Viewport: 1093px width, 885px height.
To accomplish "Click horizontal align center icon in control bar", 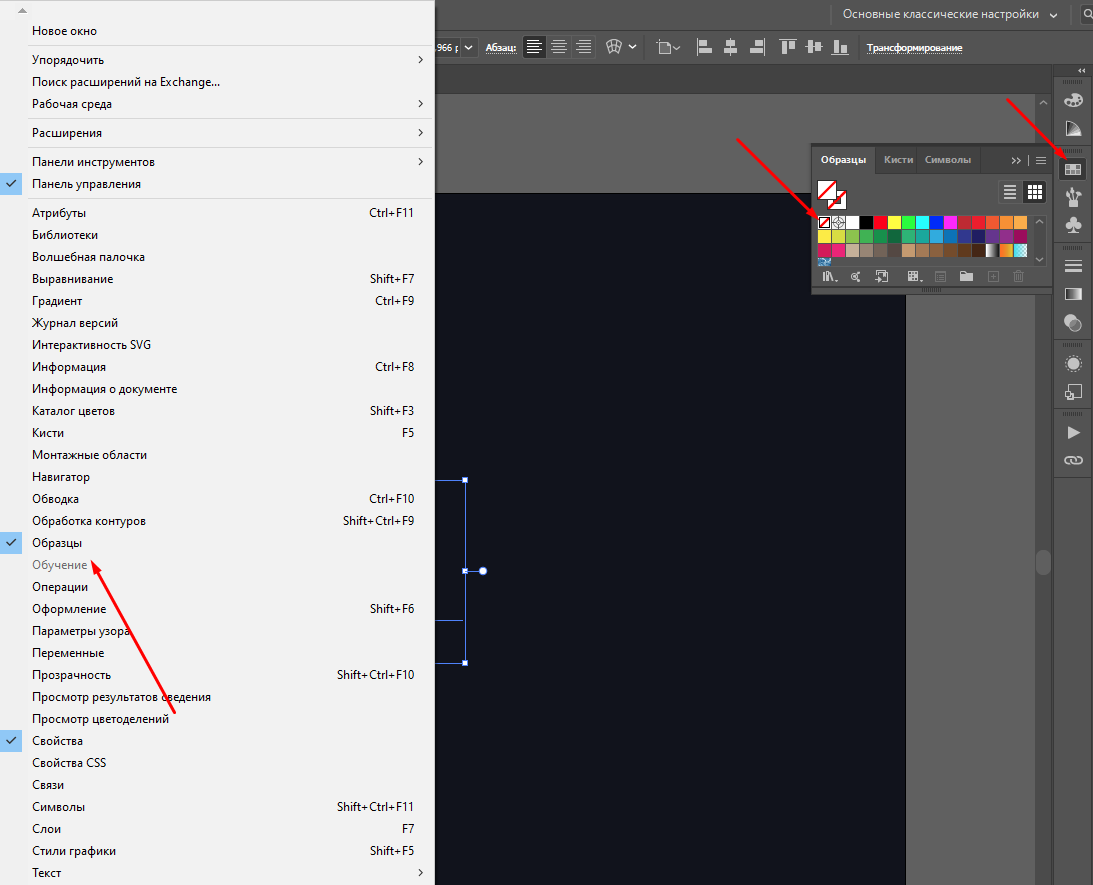I will click(x=731, y=47).
